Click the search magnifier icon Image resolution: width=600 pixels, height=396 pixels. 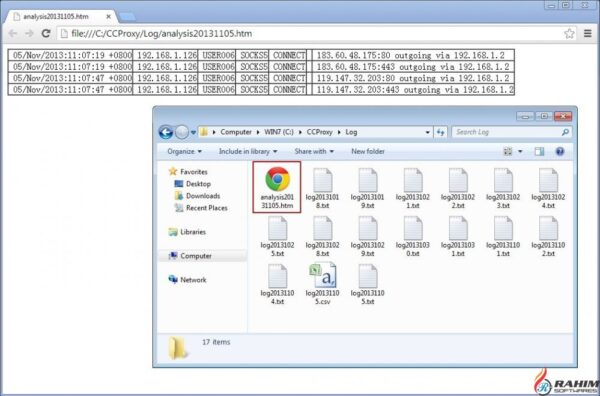coord(565,132)
